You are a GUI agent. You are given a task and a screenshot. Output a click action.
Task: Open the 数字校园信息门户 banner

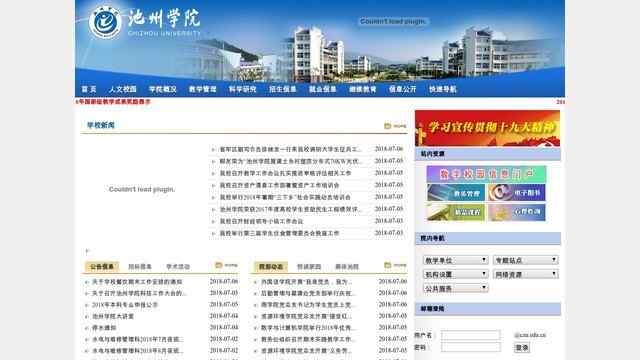coord(486,174)
